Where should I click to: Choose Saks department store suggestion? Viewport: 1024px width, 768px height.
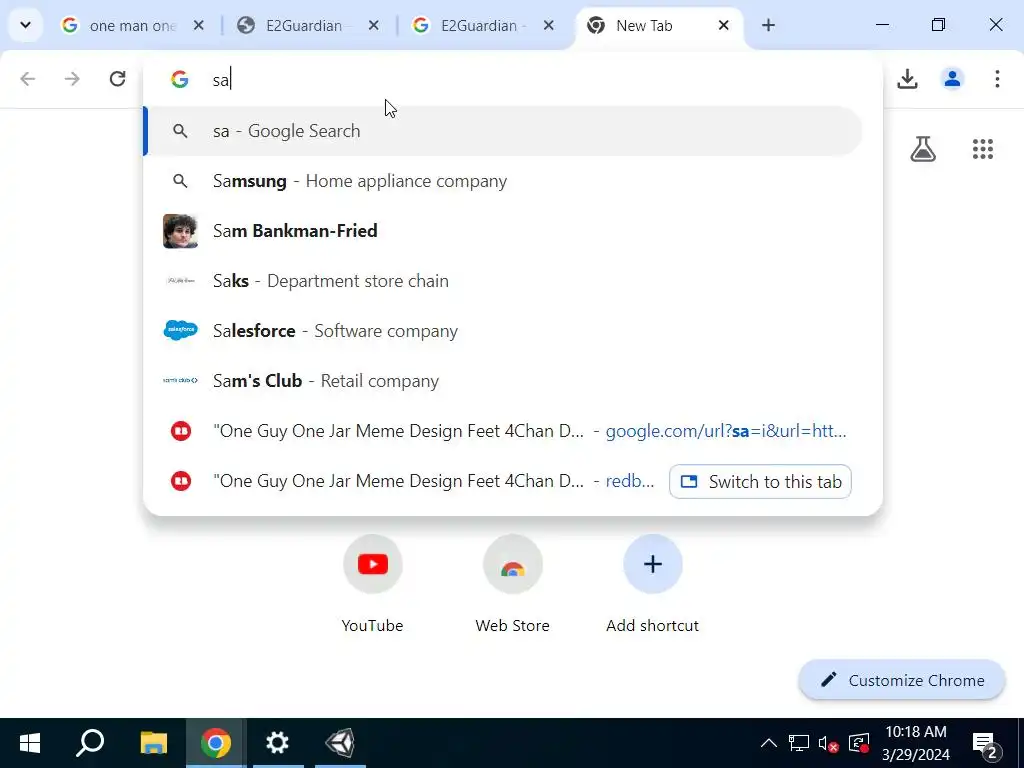click(503, 281)
